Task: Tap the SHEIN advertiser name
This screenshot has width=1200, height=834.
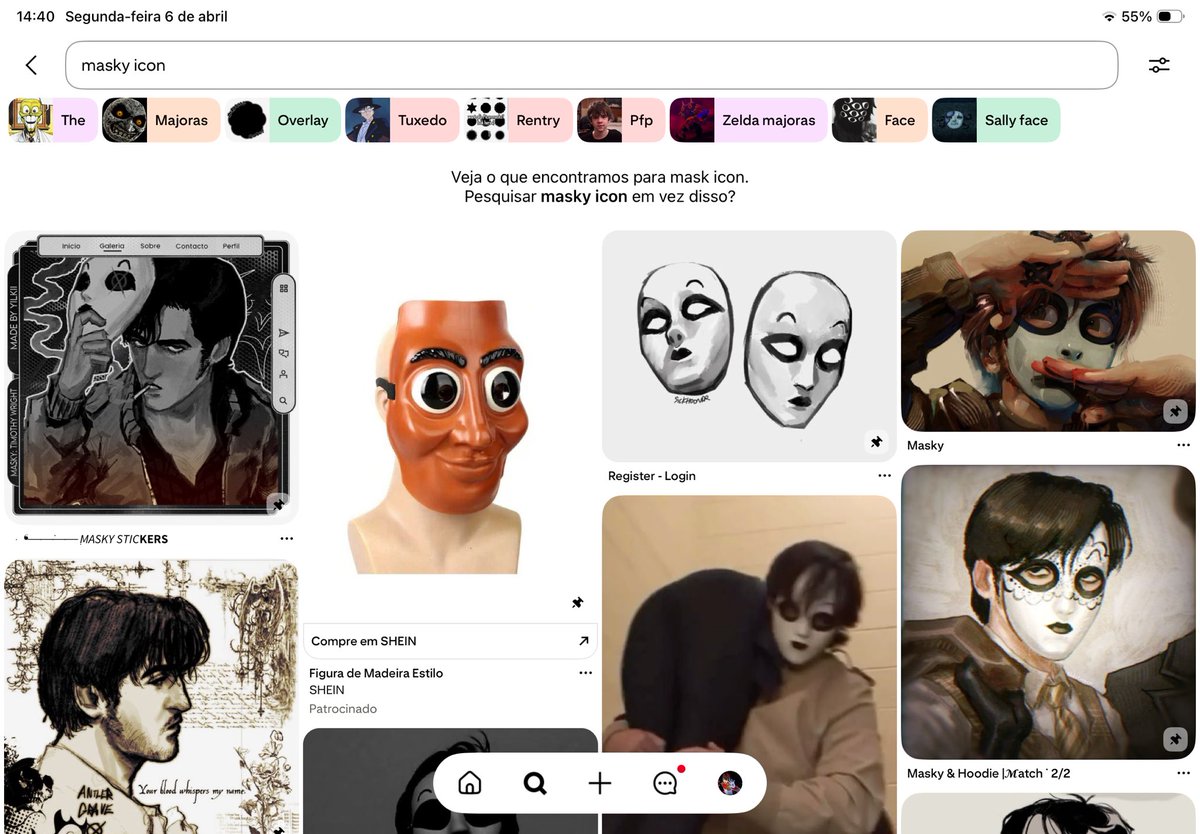Action: tap(327, 690)
